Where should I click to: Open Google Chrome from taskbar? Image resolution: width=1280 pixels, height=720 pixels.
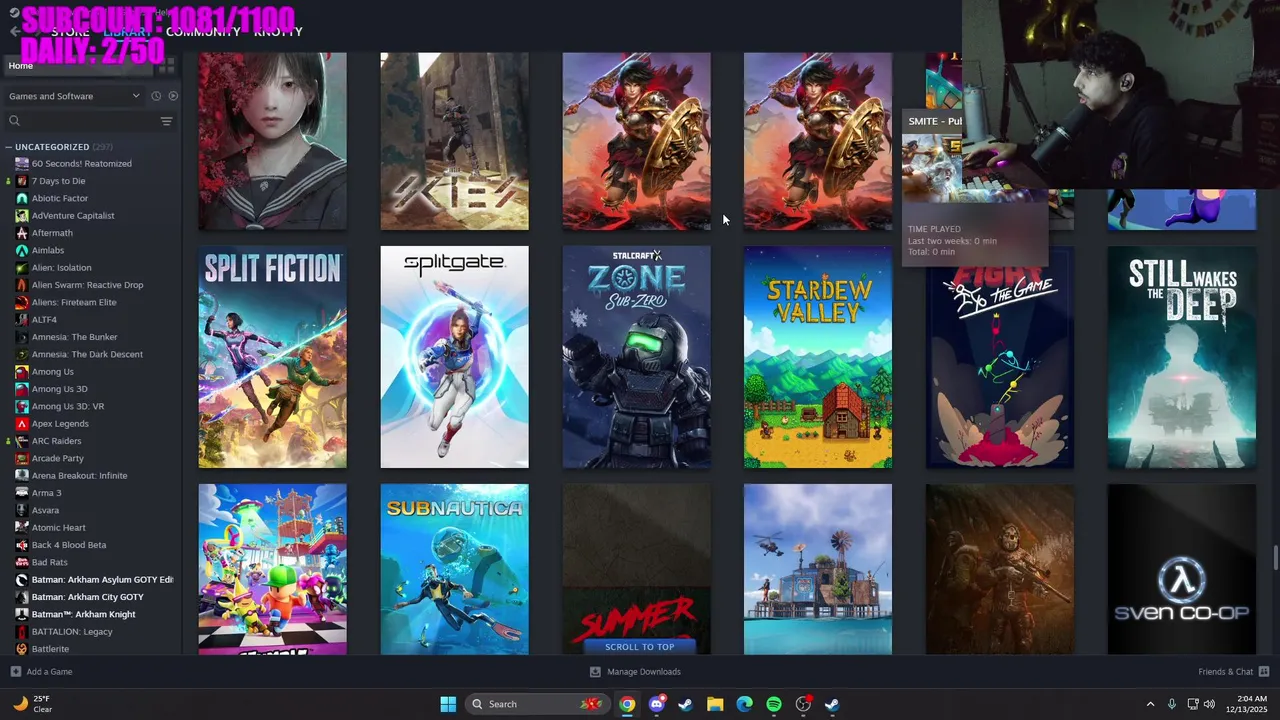pos(626,704)
